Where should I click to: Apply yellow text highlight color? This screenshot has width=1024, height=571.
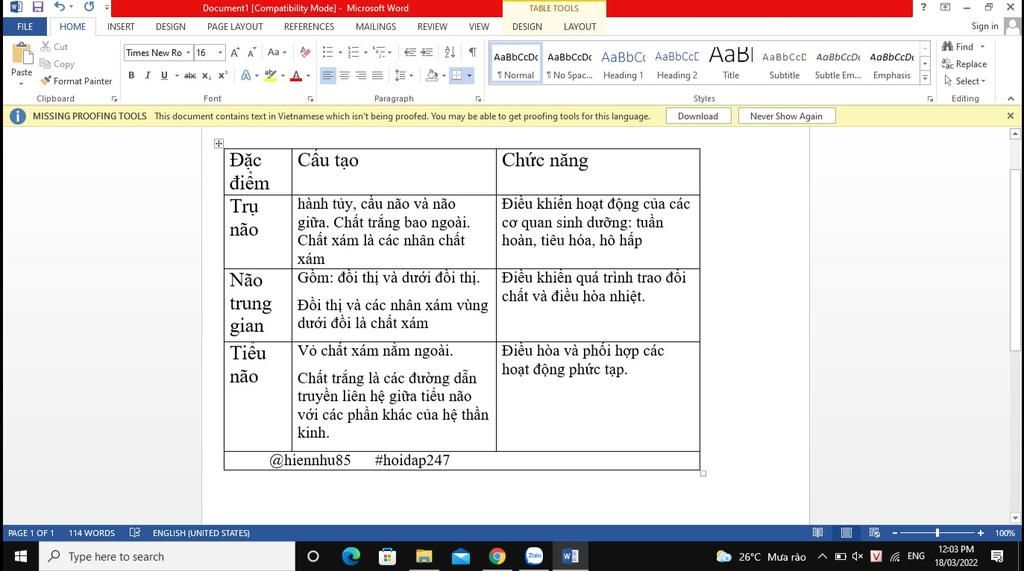point(270,75)
